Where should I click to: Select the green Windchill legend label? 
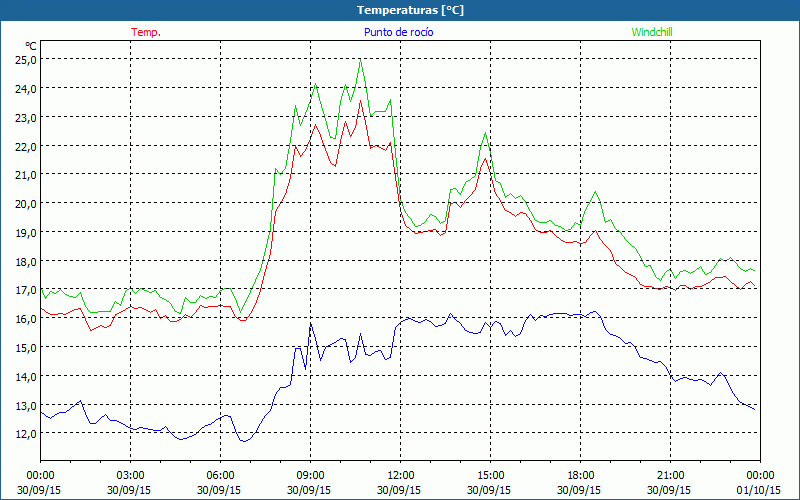point(652,32)
